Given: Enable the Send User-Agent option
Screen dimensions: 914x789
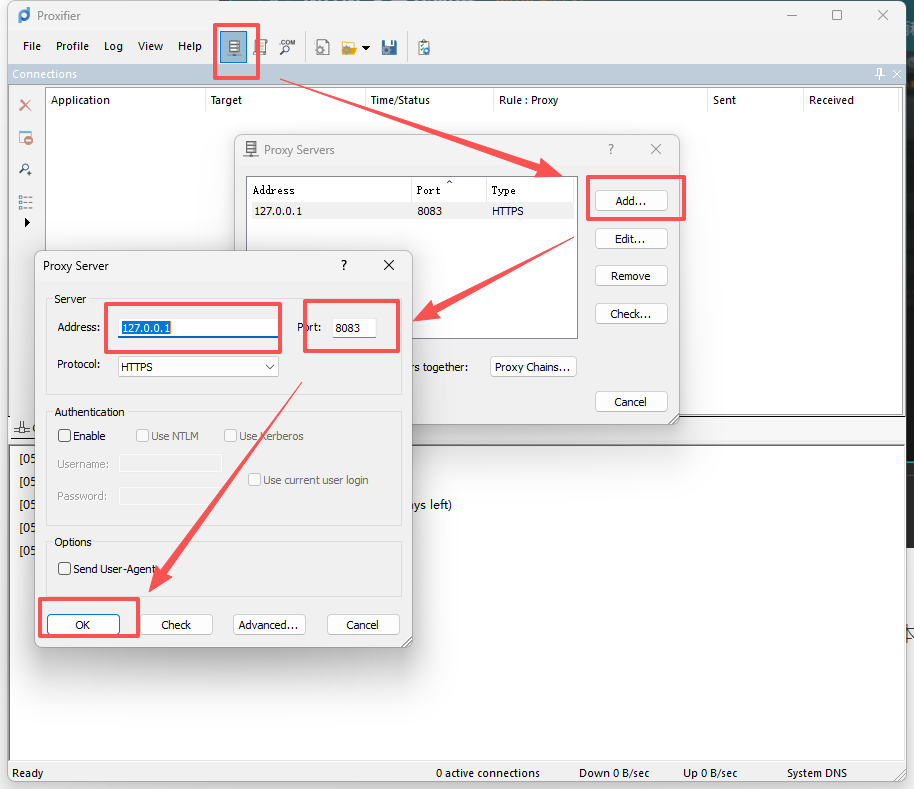Looking at the screenshot, I should [x=65, y=569].
